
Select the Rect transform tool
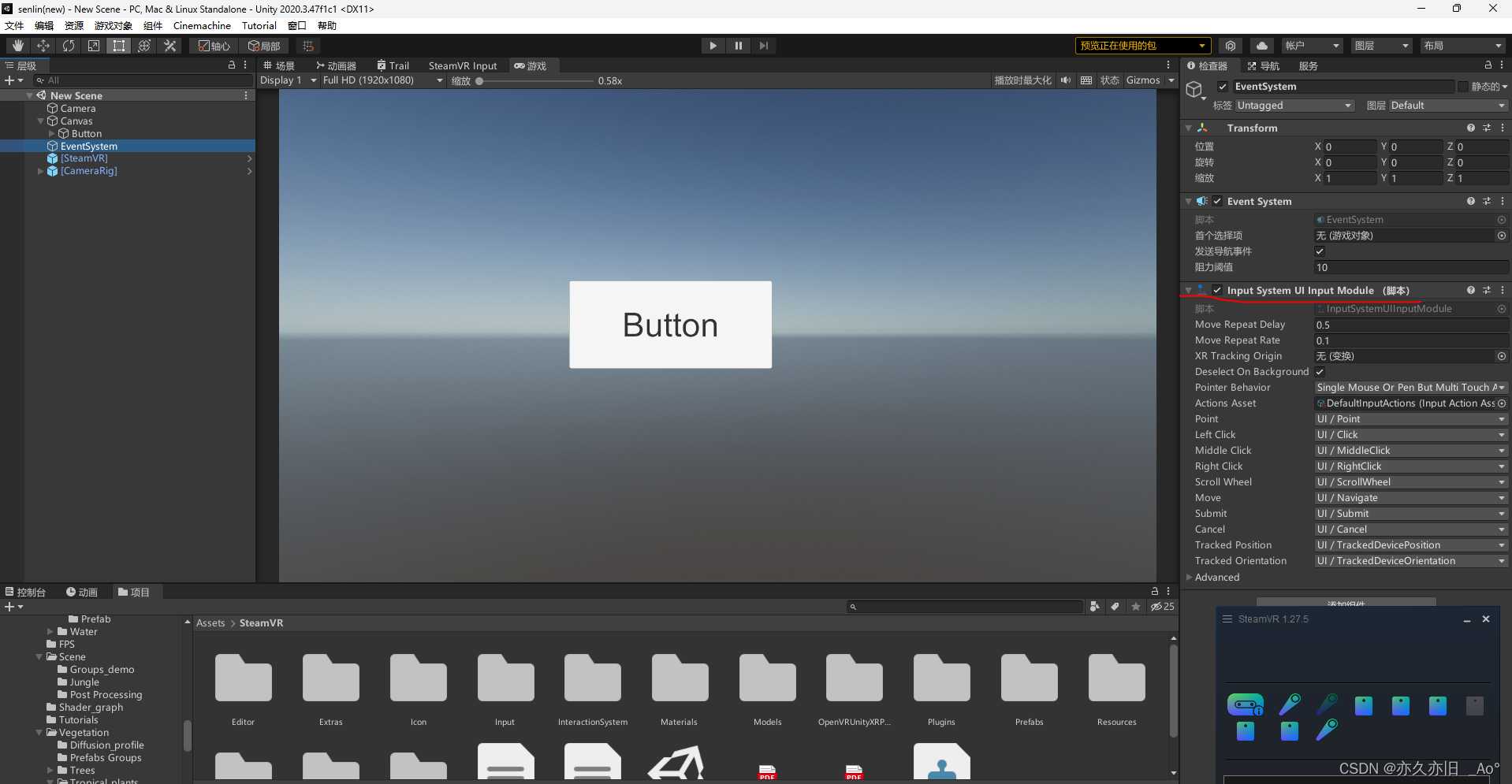pyautogui.click(x=119, y=46)
